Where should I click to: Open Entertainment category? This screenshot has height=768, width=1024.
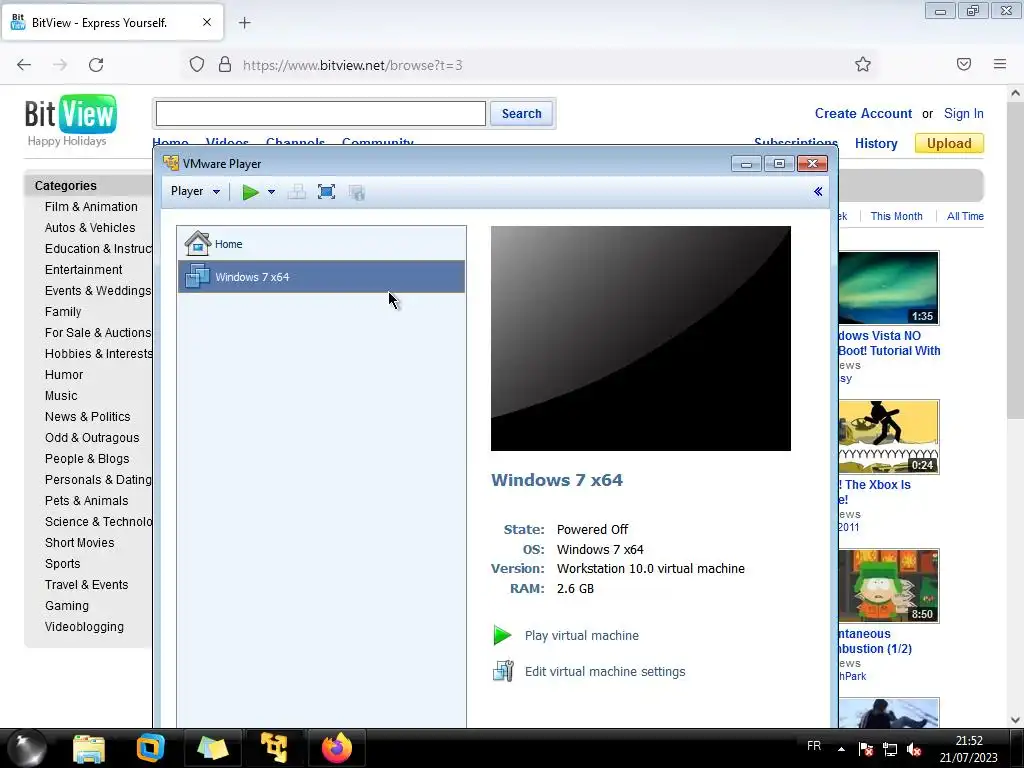coord(84,270)
